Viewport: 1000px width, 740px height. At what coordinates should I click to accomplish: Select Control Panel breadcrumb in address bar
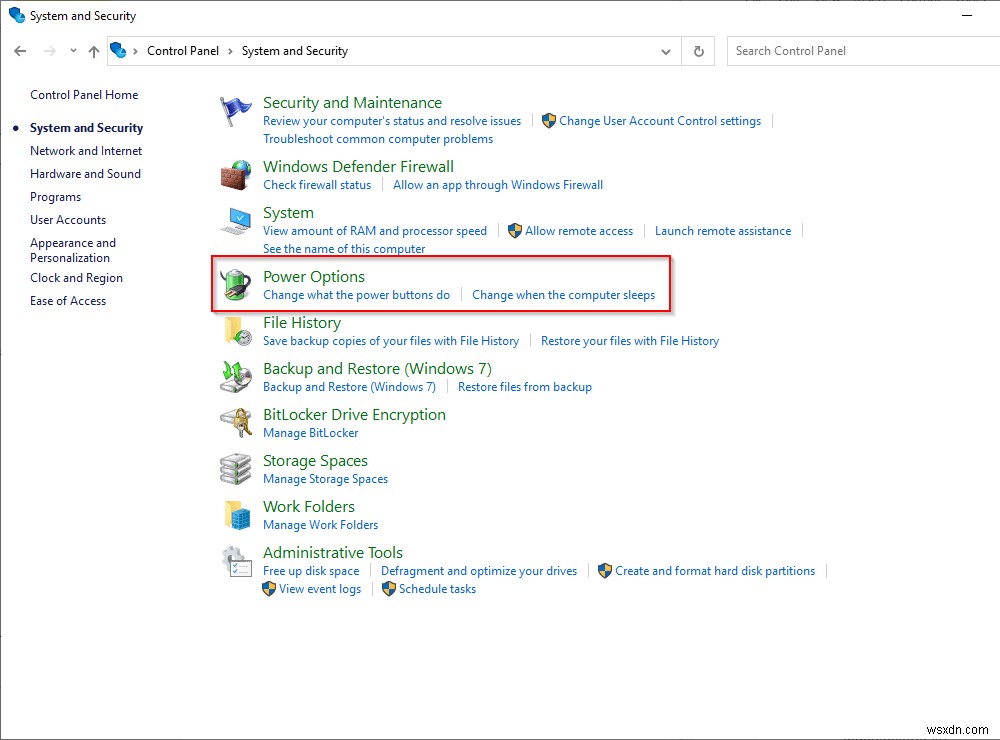tap(182, 51)
